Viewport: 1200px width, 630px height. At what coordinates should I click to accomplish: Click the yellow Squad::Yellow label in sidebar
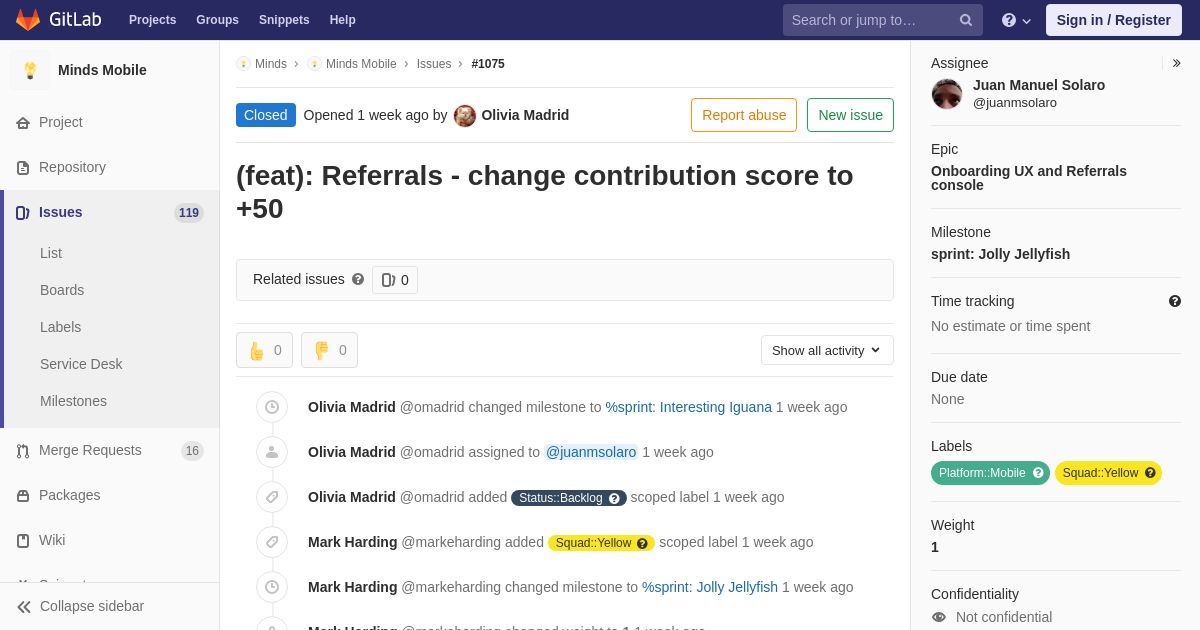[x=1108, y=473]
